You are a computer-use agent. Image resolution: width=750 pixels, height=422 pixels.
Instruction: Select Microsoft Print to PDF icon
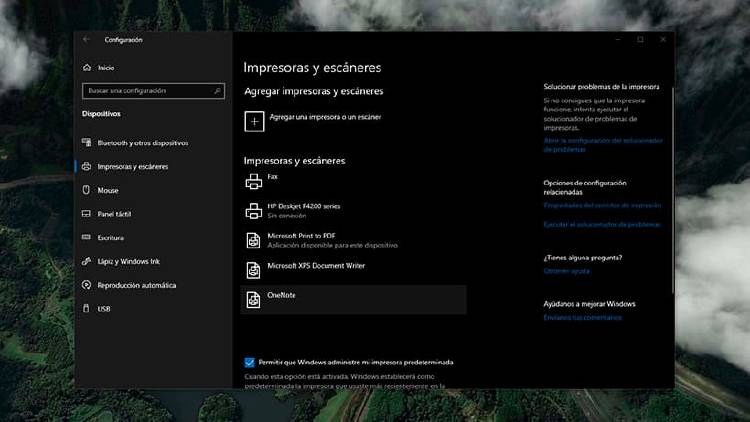[x=254, y=240]
